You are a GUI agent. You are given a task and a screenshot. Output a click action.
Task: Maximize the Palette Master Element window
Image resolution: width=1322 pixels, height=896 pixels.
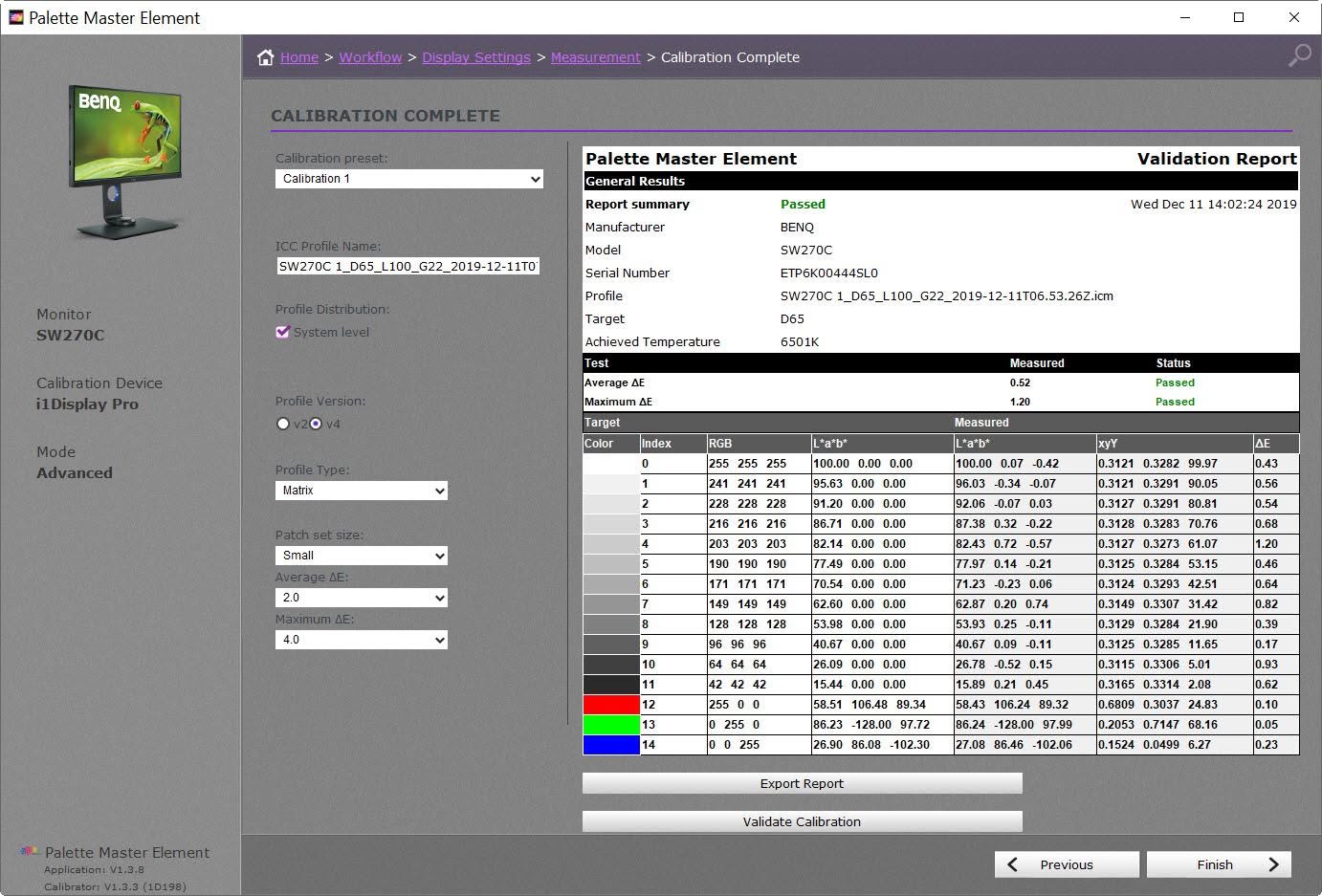pyautogui.click(x=1239, y=17)
